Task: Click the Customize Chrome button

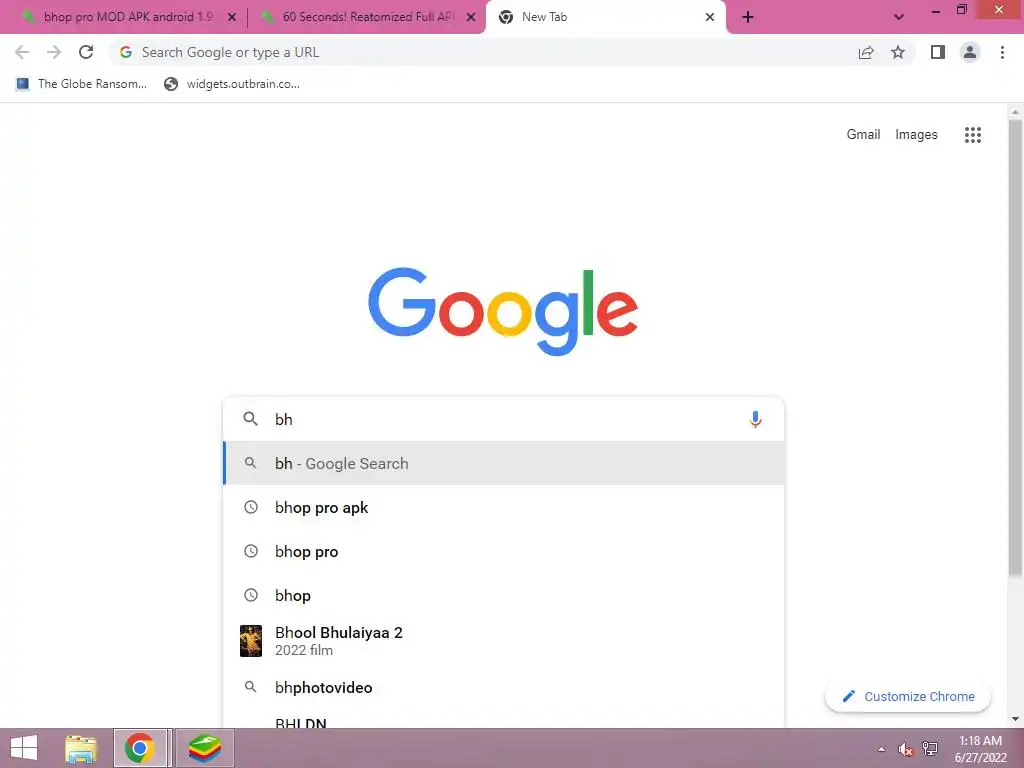Action: point(908,696)
